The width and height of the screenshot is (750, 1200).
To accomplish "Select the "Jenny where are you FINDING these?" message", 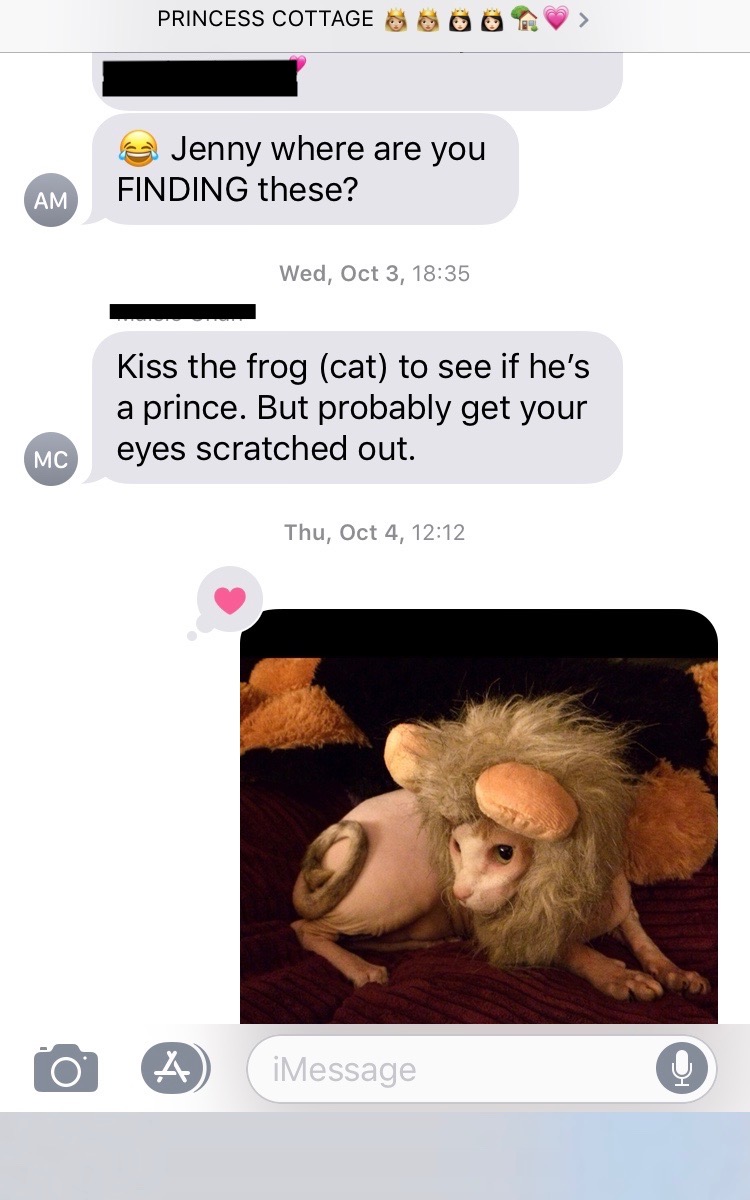I will (305, 169).
